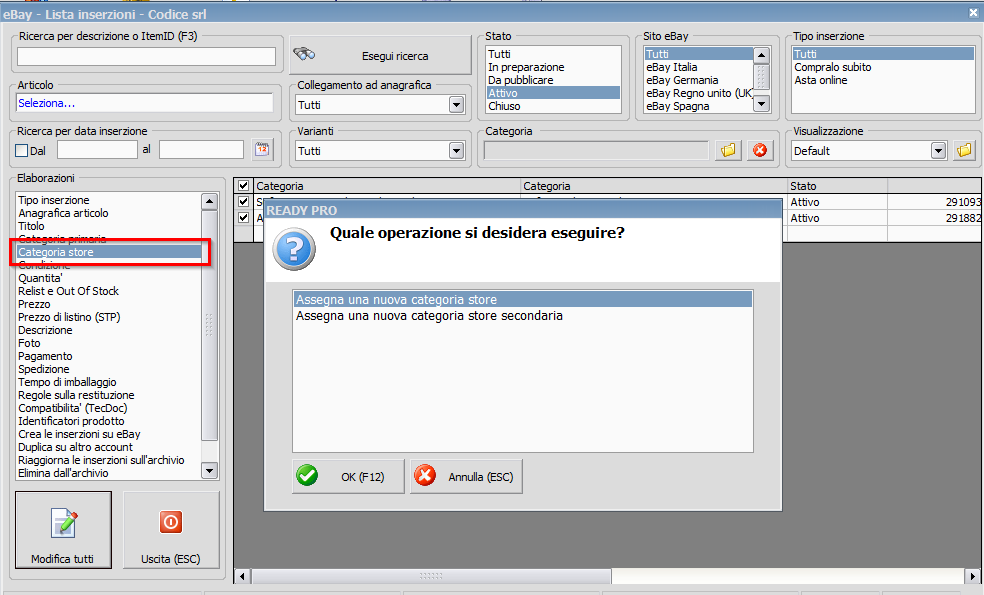The image size is (984, 595).
Task: Select Categoria store in Elaborazioni list
Action: click(x=109, y=252)
